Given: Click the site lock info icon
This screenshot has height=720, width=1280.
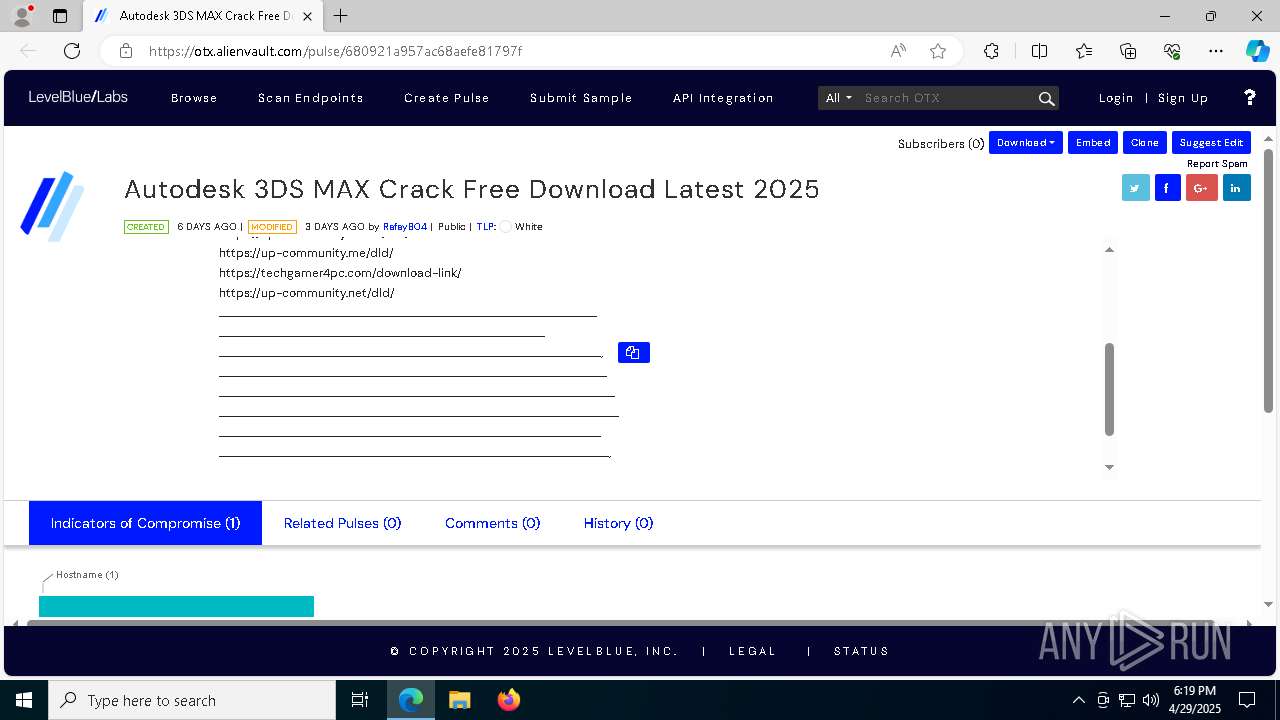Looking at the screenshot, I should click(x=125, y=51).
